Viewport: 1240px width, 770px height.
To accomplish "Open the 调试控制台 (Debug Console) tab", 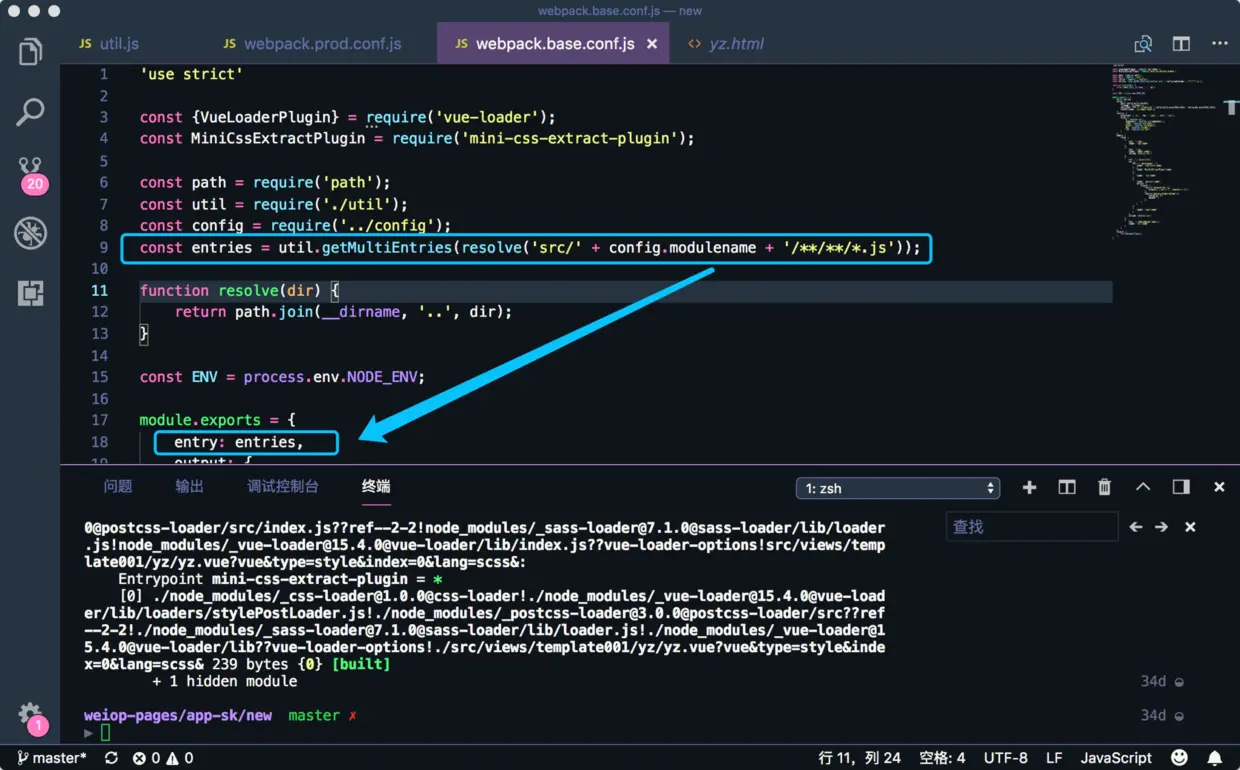I will coord(283,487).
